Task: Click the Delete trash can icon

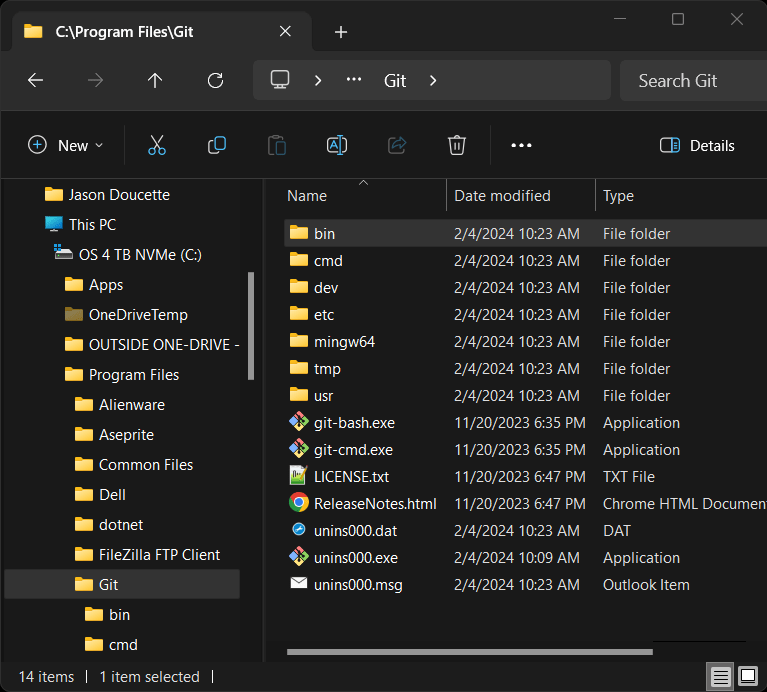Action: tap(456, 145)
